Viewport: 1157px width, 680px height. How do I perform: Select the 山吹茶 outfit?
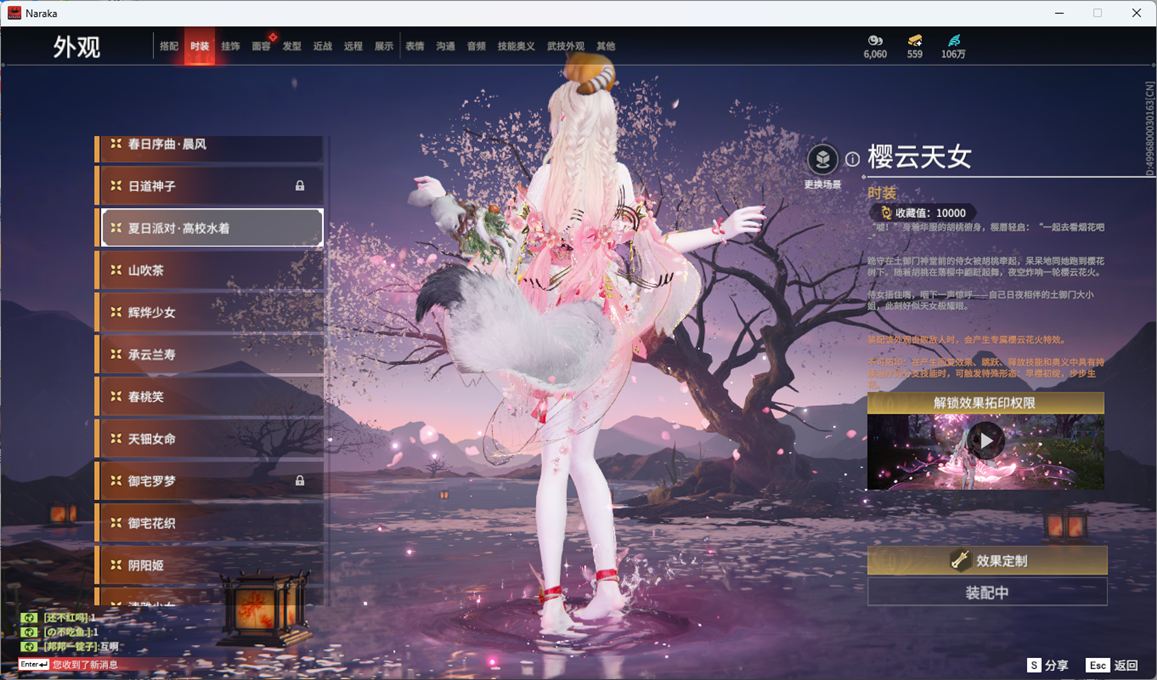(x=209, y=270)
